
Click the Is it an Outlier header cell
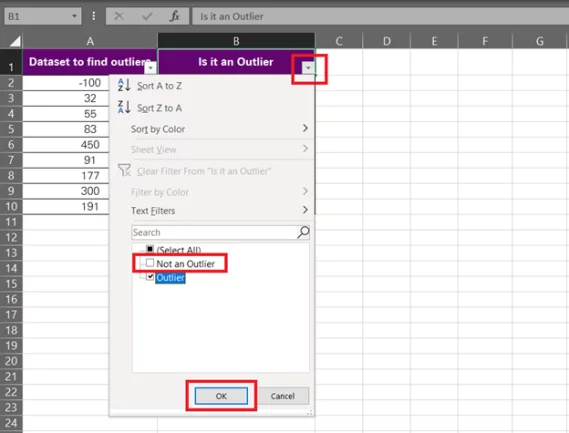coord(236,62)
